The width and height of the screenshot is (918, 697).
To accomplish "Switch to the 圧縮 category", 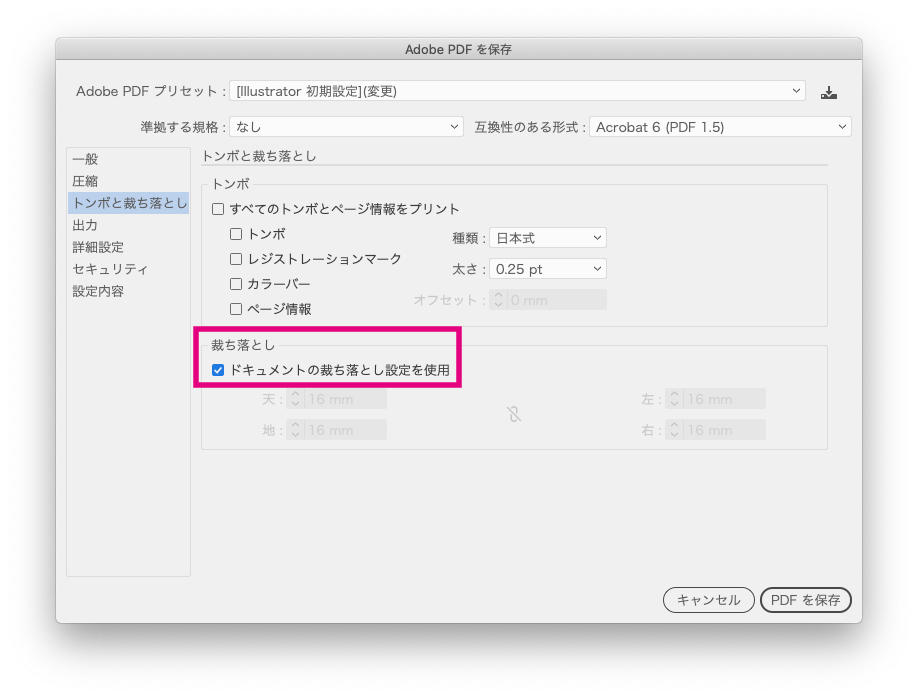I will click(x=128, y=181).
